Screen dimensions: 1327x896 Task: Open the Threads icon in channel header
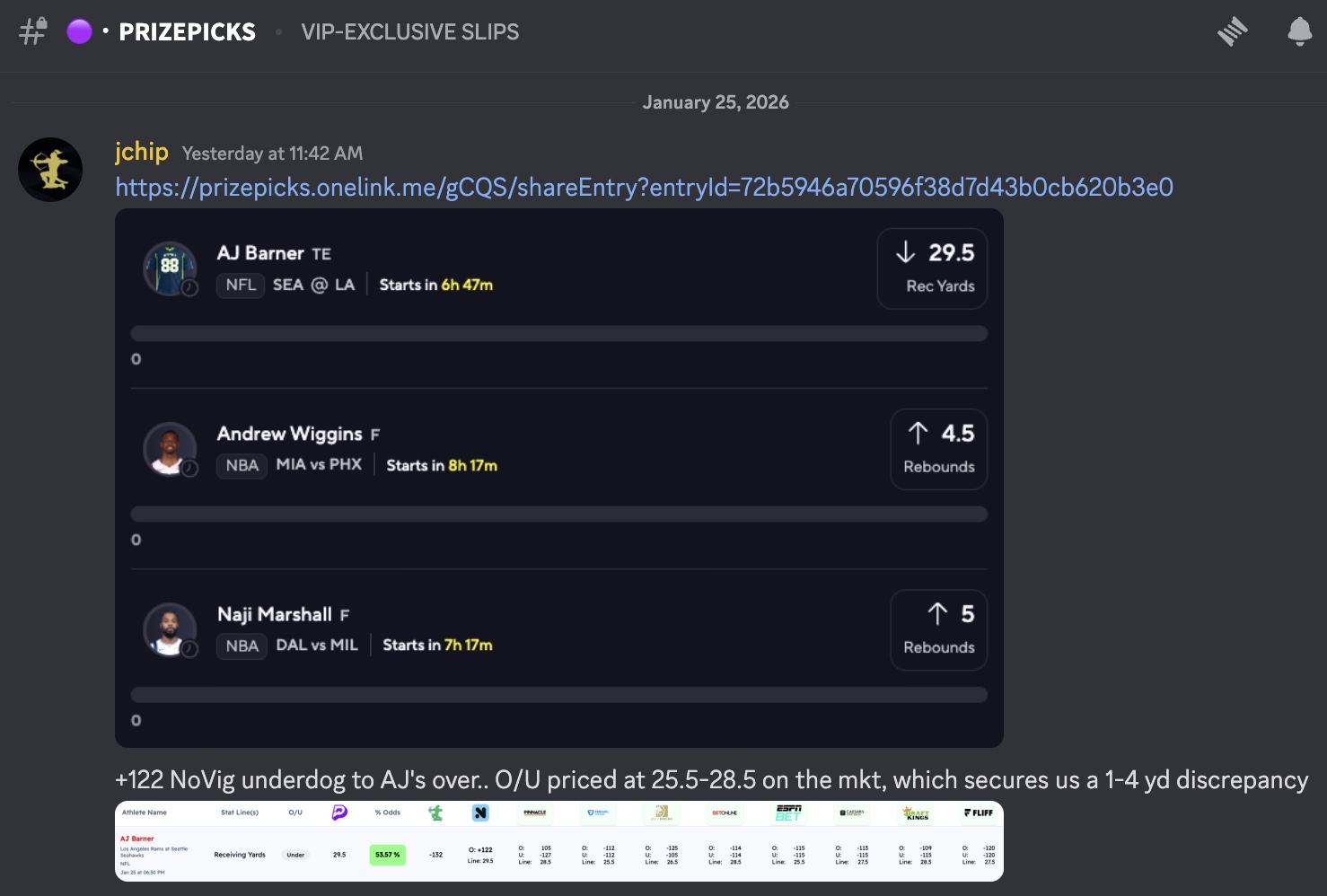1233,31
